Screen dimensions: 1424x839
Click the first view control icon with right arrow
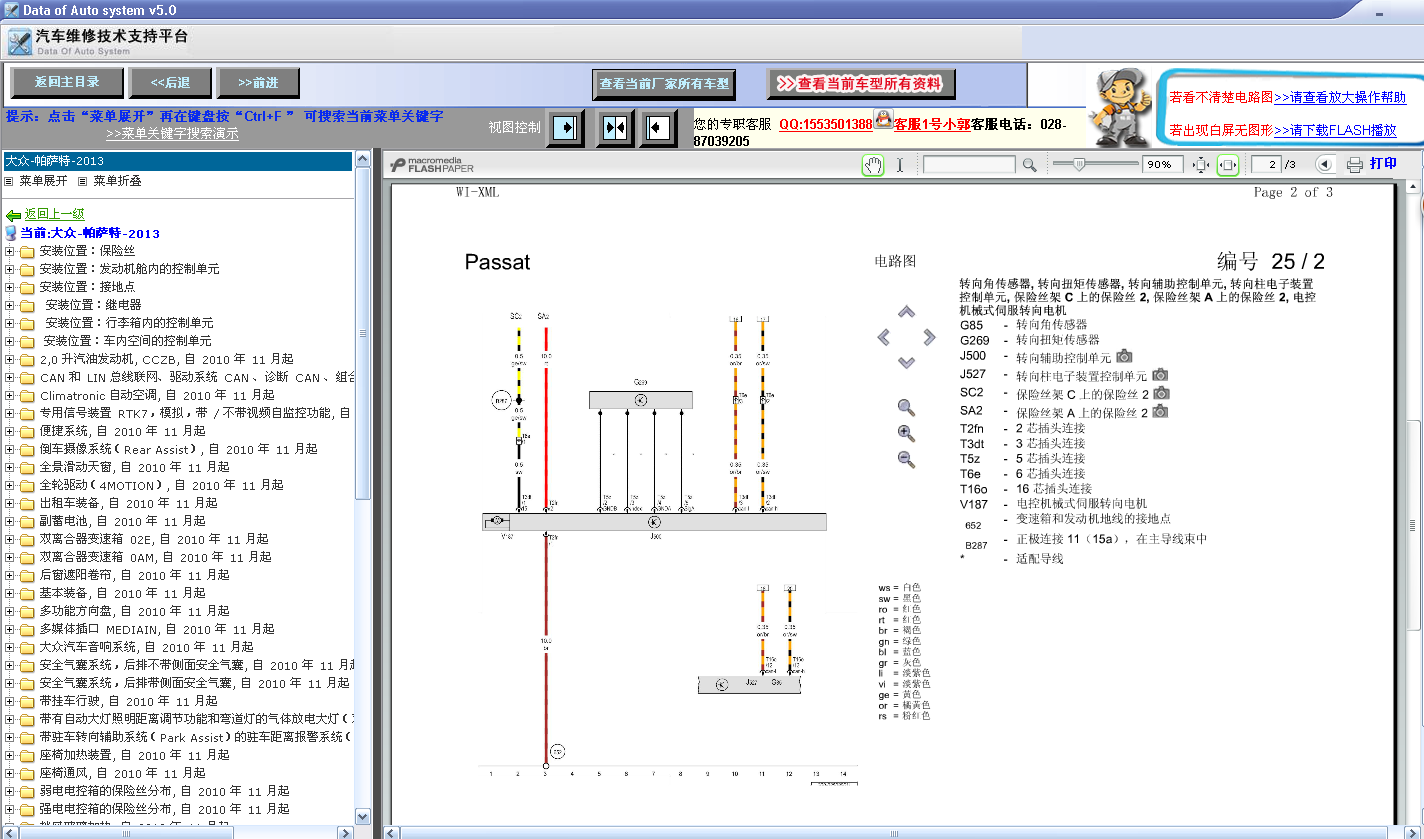point(565,128)
